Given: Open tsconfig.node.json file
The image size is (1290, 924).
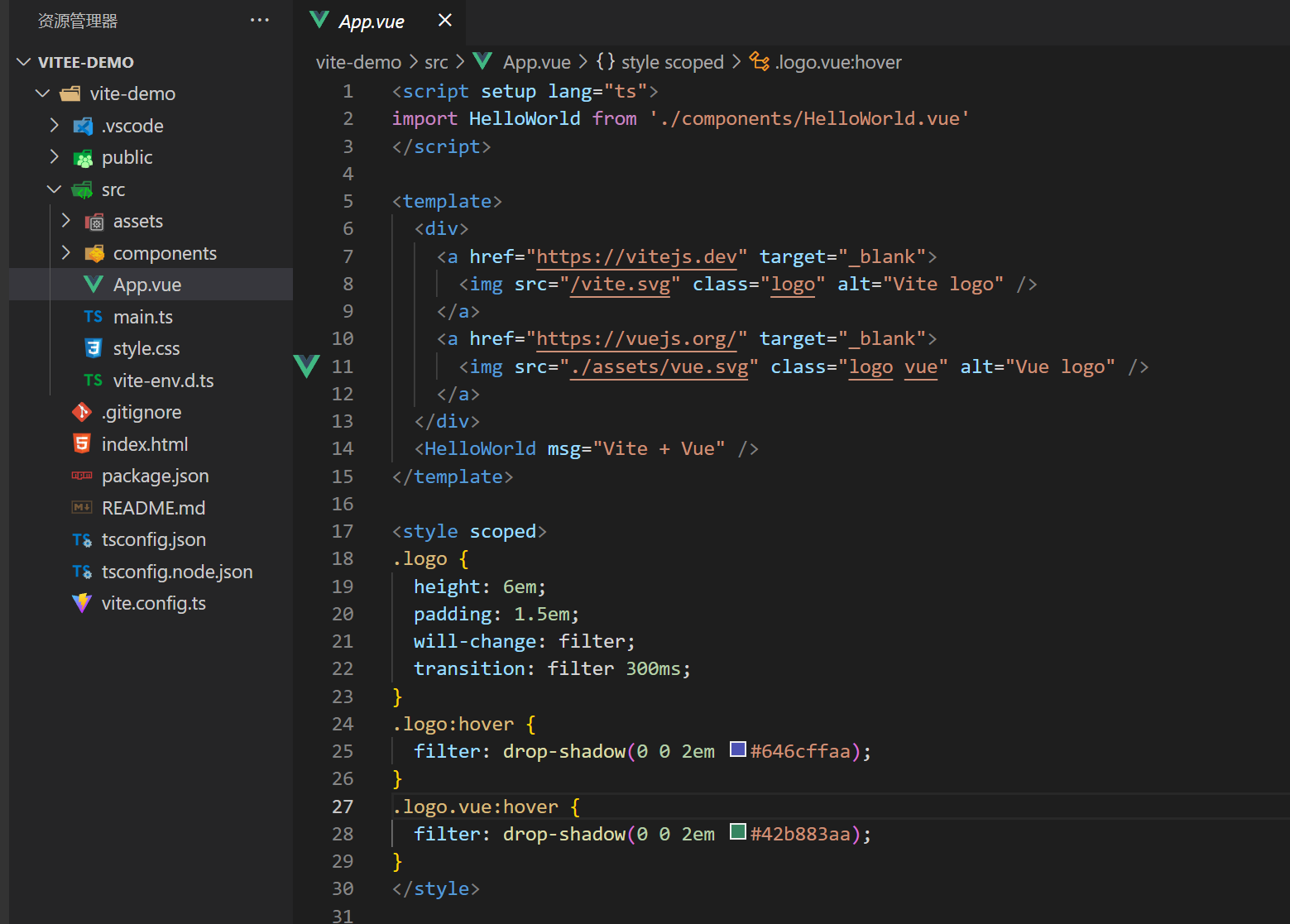Looking at the screenshot, I should pos(177,572).
